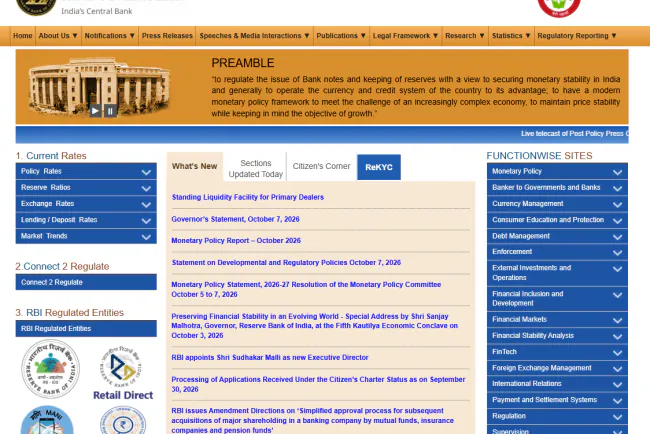This screenshot has width=650, height=434.
Task: Open Processing of Applications Citizen's Charter link
Action: (x=318, y=384)
